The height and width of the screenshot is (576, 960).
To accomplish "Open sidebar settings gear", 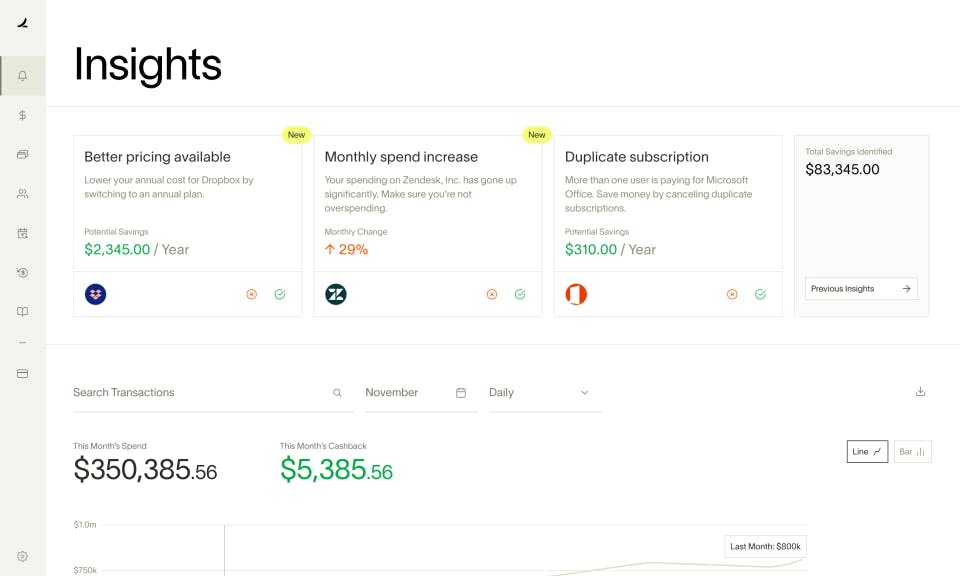I will click(21, 555).
